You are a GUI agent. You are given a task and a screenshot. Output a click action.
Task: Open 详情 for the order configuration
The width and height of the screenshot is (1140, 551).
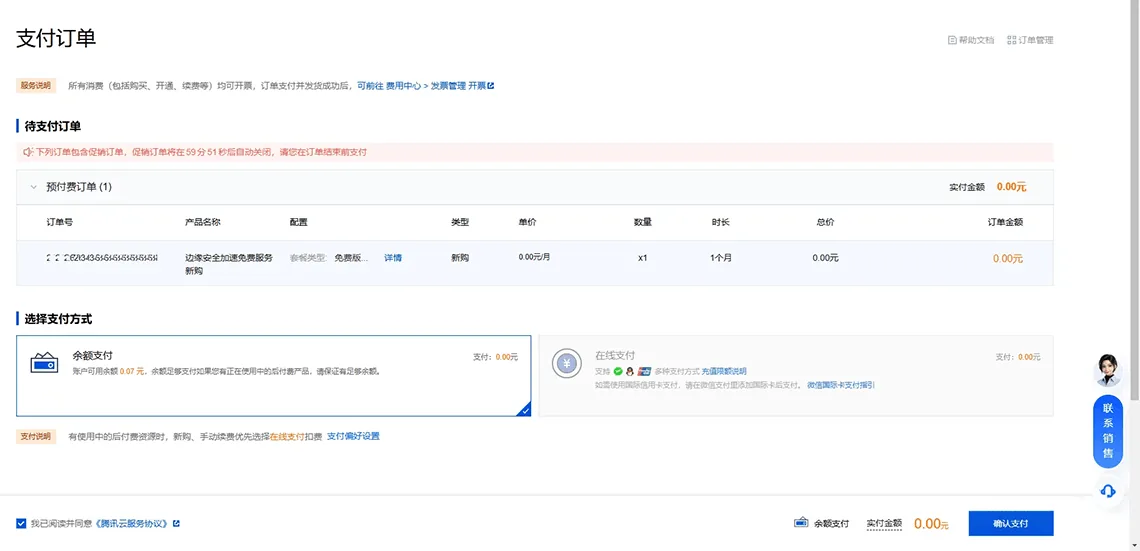[393, 258]
